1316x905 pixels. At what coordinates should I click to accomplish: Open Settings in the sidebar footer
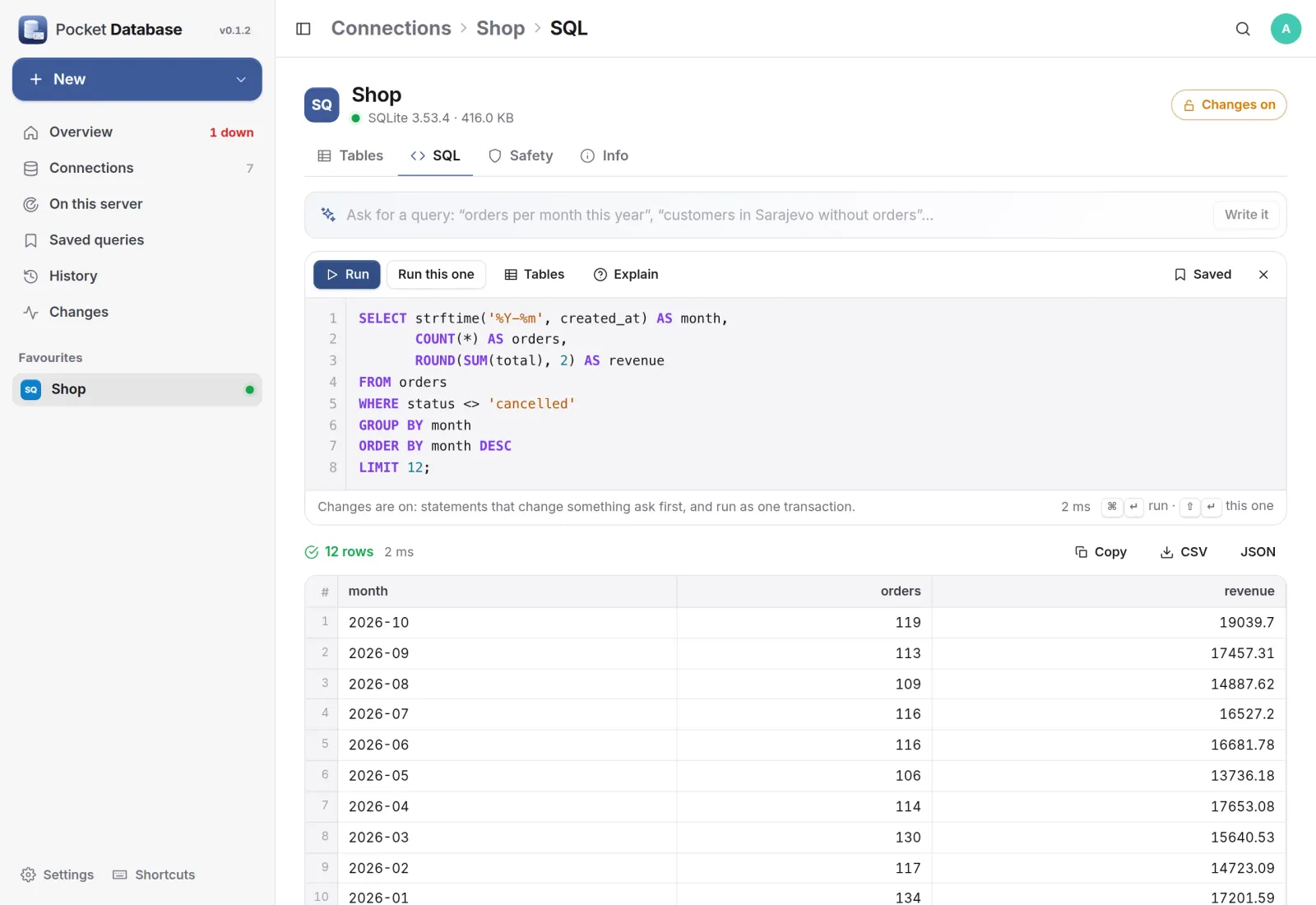point(57,875)
